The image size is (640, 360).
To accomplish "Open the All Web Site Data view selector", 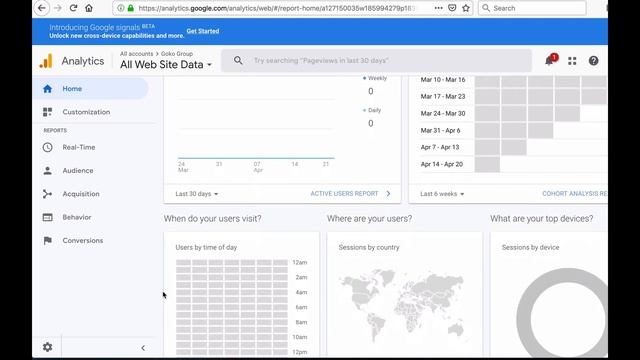I will point(166,64).
